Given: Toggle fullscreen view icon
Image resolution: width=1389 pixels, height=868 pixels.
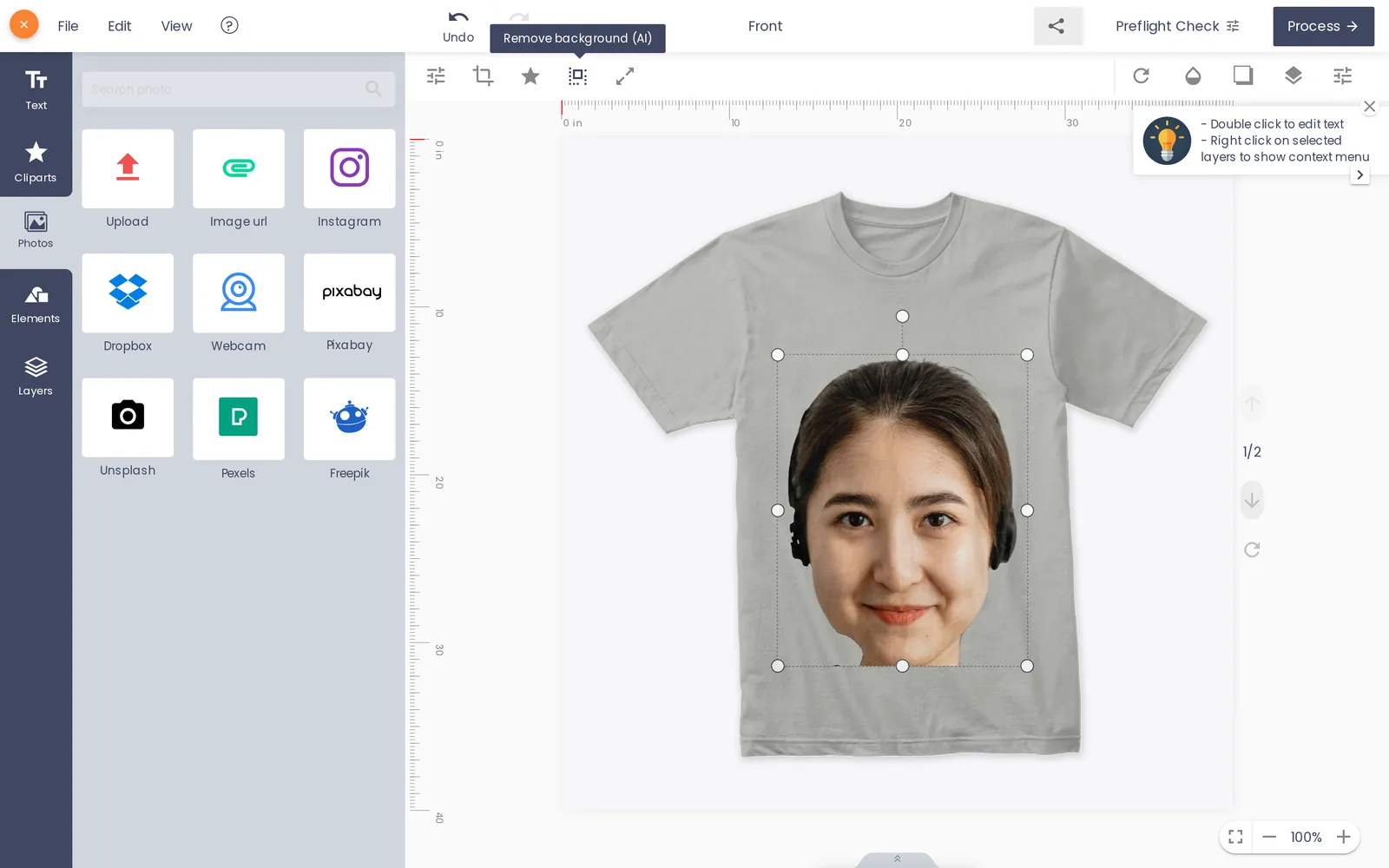Looking at the screenshot, I should pyautogui.click(x=1235, y=837).
